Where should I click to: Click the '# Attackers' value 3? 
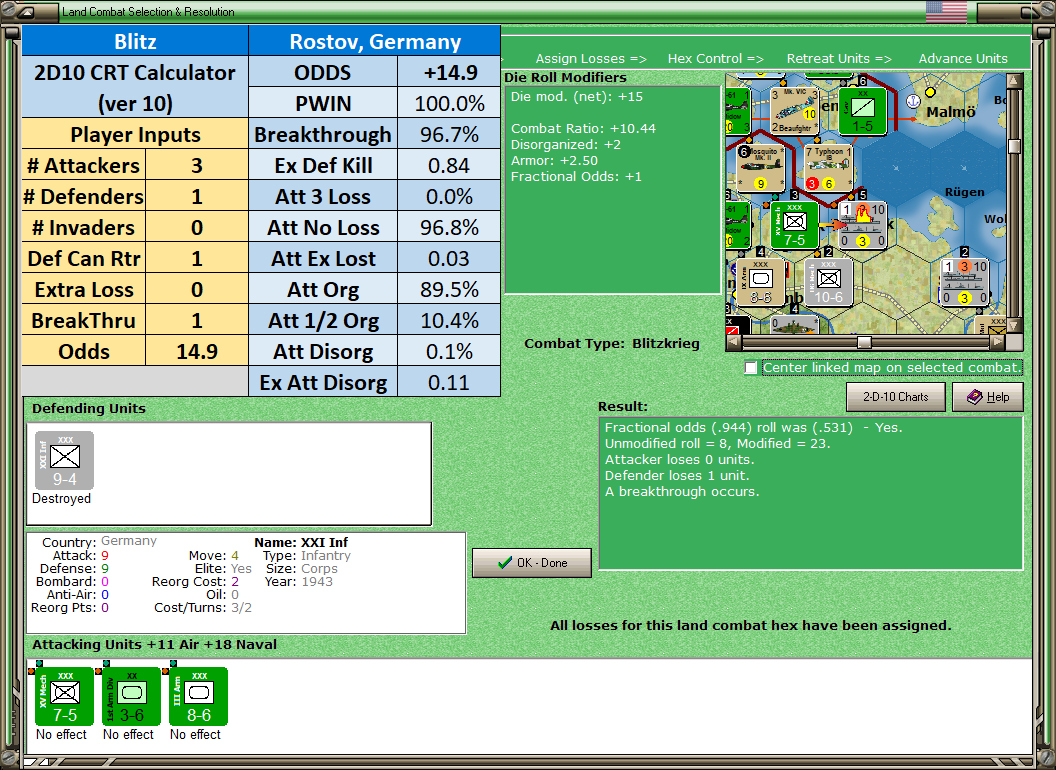197,165
